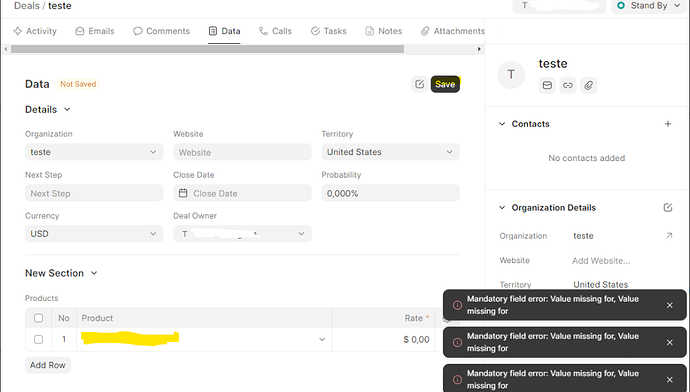Image resolution: width=690 pixels, height=392 pixels.
Task: Dismiss the second mandatory field error toast
Action: point(669,342)
